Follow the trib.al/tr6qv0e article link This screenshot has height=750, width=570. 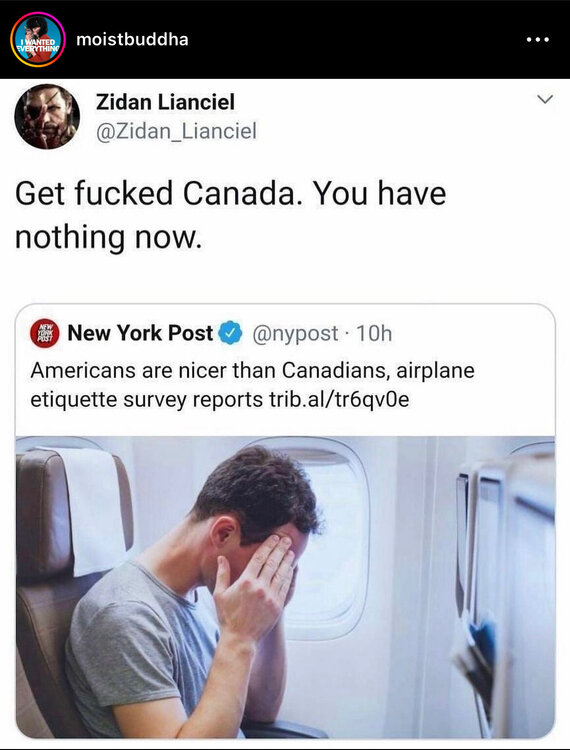click(x=339, y=399)
